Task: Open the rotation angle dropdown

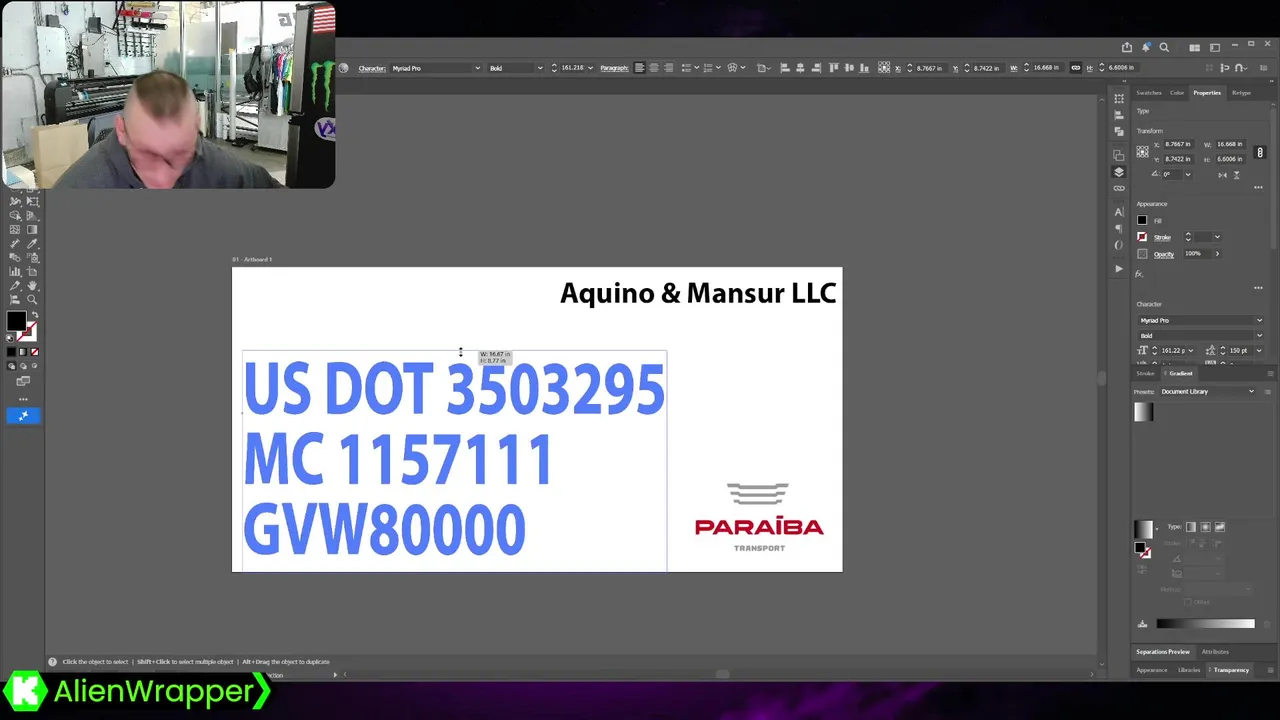Action: (x=1188, y=174)
